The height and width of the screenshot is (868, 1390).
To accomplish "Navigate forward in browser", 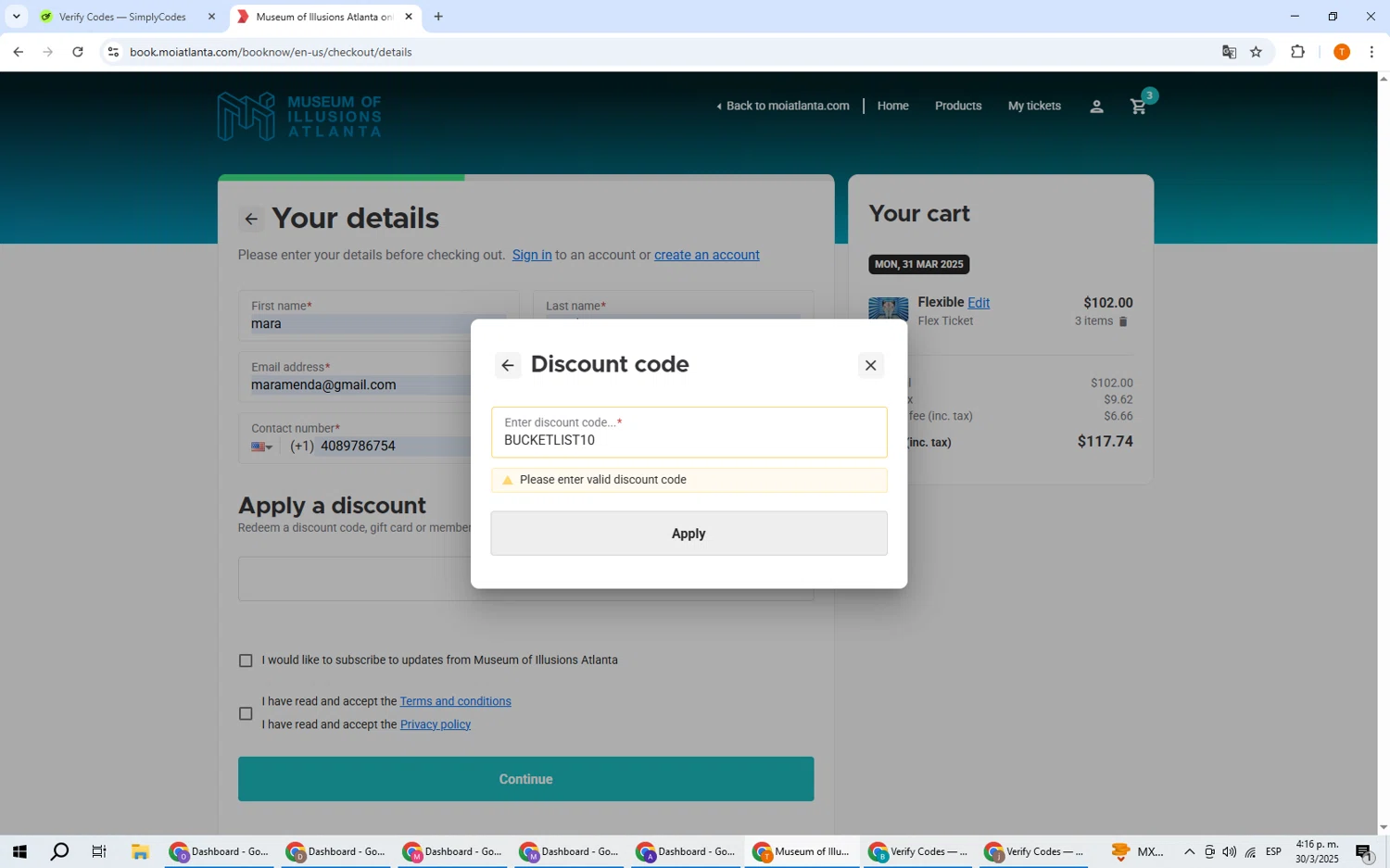I will click(48, 52).
